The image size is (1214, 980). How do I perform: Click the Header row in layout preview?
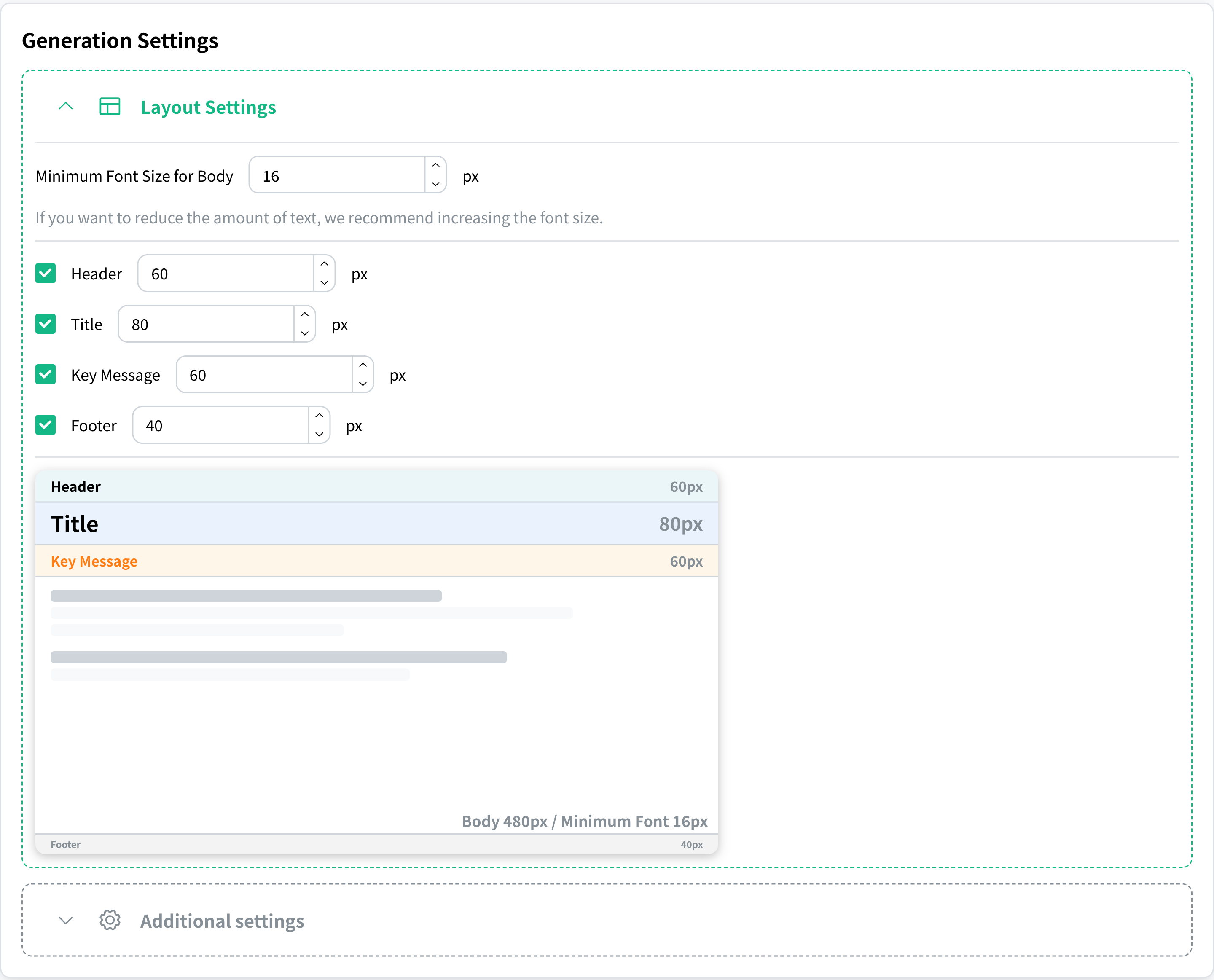coord(377,486)
